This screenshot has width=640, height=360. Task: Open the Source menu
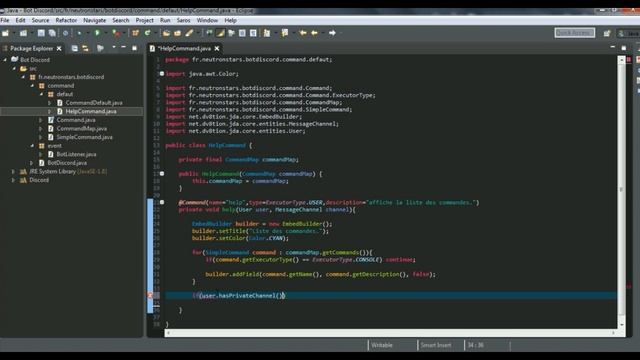[x=40, y=20]
